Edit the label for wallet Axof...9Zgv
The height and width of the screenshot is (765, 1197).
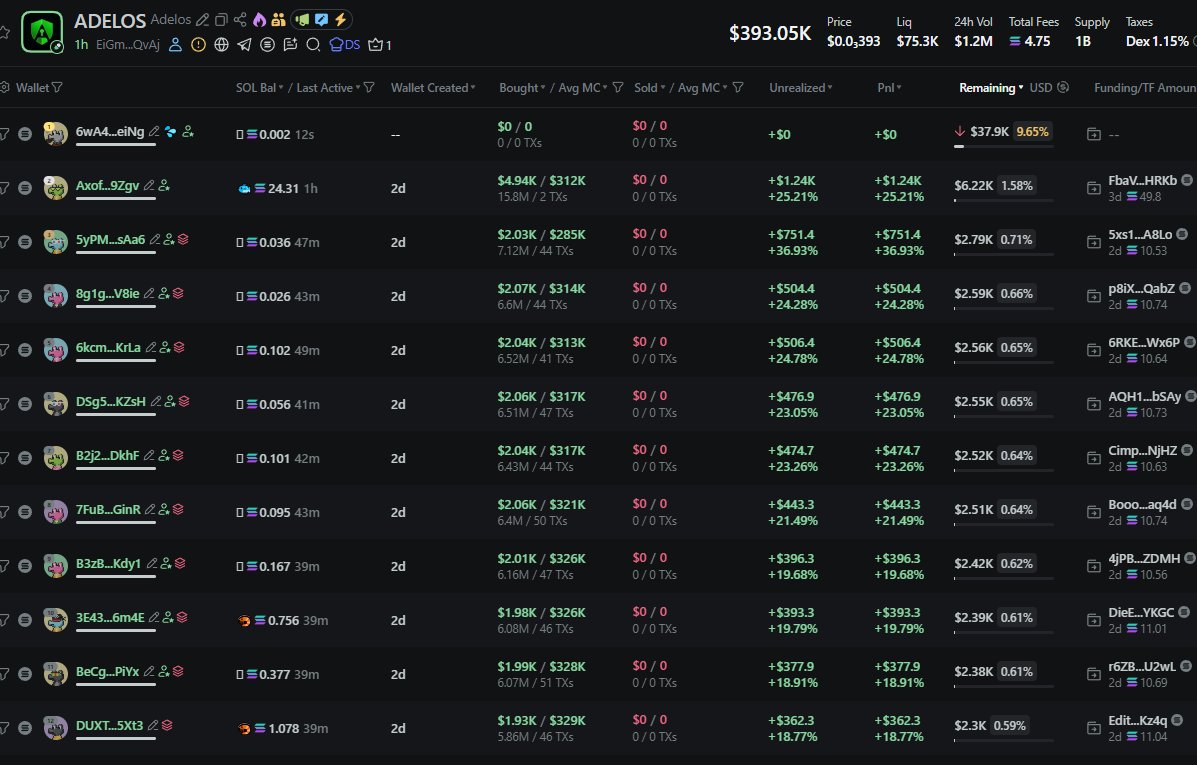(x=149, y=186)
